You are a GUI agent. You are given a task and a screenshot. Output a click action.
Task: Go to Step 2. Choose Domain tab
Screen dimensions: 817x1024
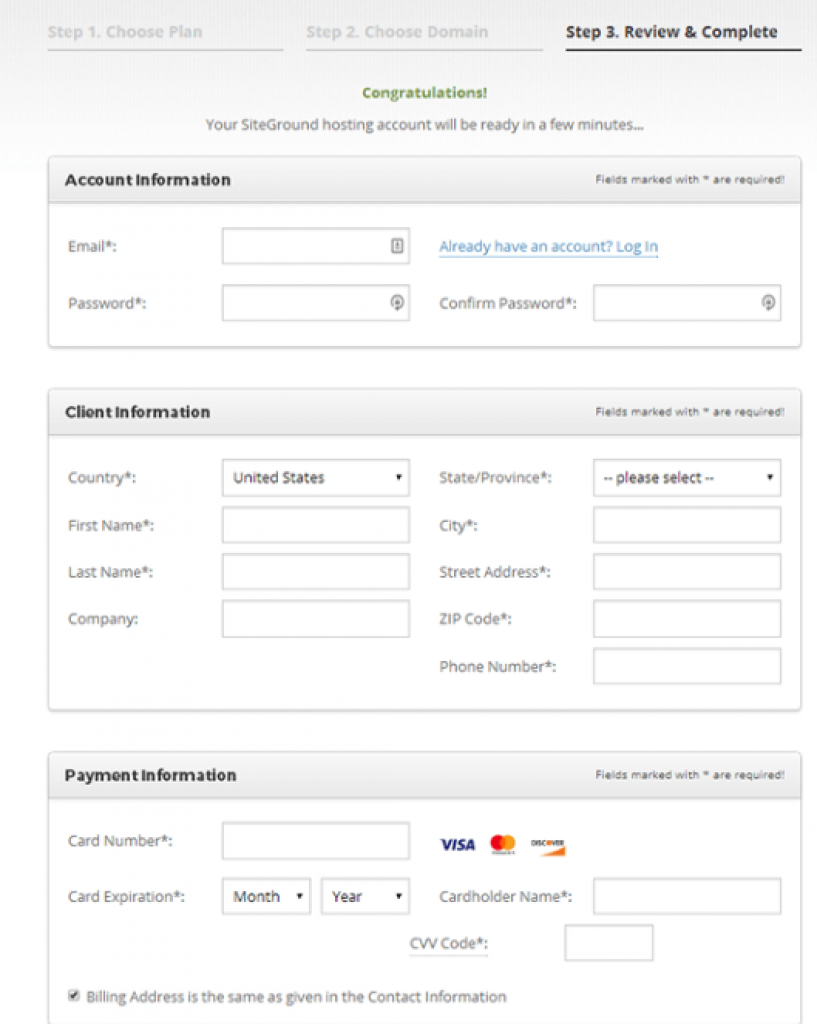pyautogui.click(x=397, y=32)
